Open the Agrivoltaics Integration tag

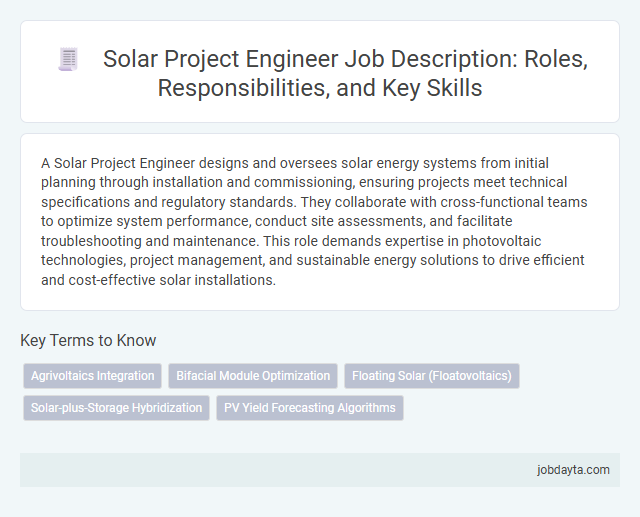pos(93,376)
